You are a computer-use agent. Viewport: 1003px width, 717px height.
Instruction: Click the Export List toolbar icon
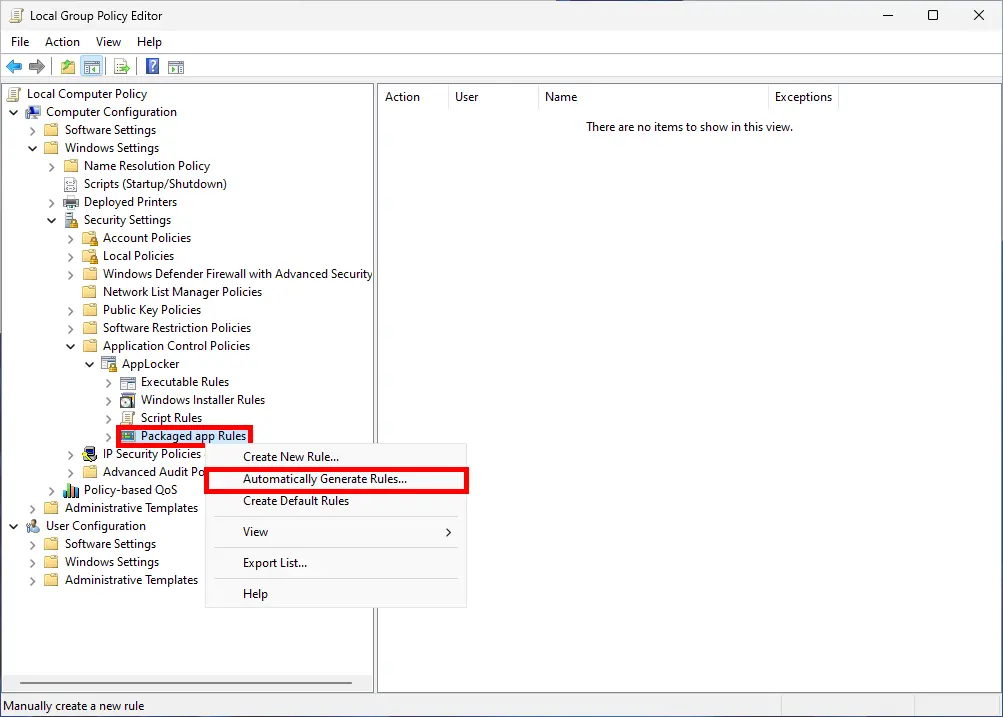tap(121, 66)
